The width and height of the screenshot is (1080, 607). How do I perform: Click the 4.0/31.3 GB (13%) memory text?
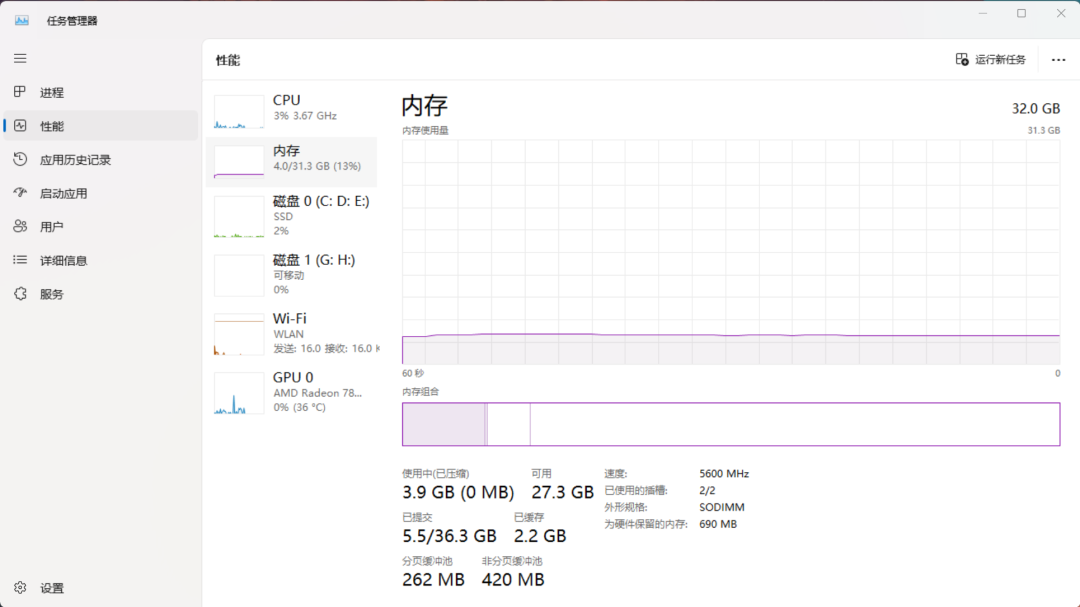tap(317, 166)
